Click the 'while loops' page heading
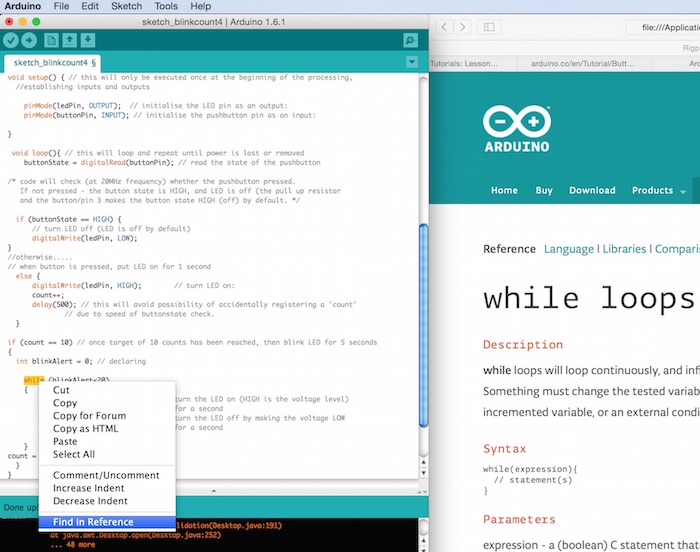 pos(589,298)
